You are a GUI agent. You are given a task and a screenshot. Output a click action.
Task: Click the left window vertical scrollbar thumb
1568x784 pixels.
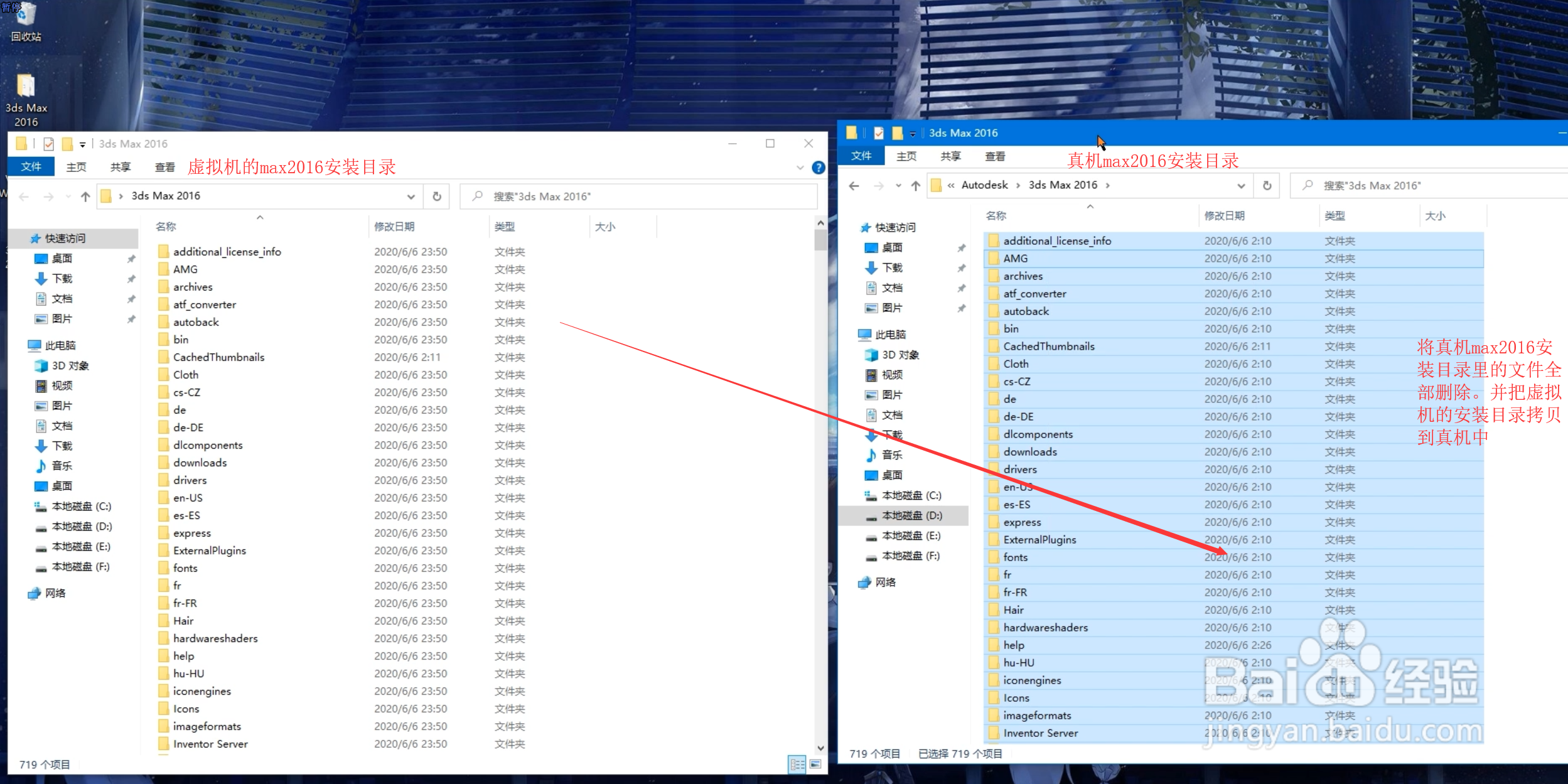coord(820,240)
